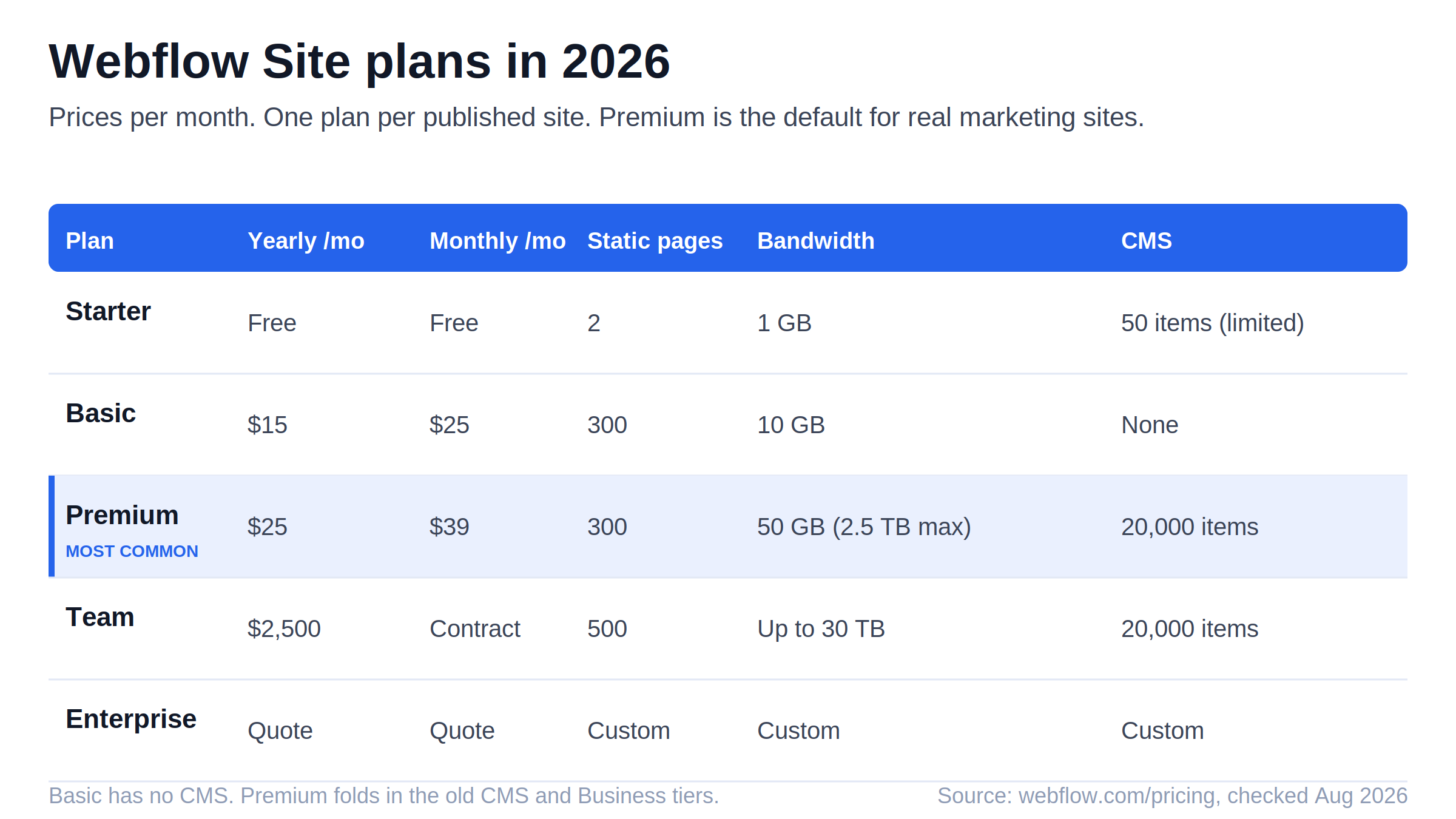Click the MOST COMMON badge
Screen dimensions: 1456x819
pyautogui.click(x=132, y=551)
